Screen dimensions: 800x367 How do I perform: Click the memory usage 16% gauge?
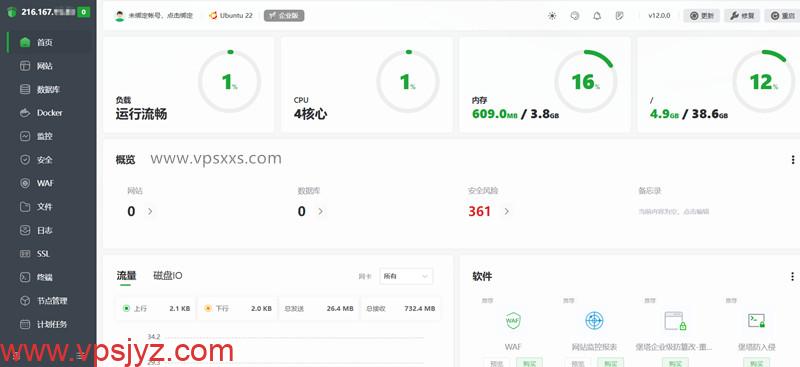point(585,82)
